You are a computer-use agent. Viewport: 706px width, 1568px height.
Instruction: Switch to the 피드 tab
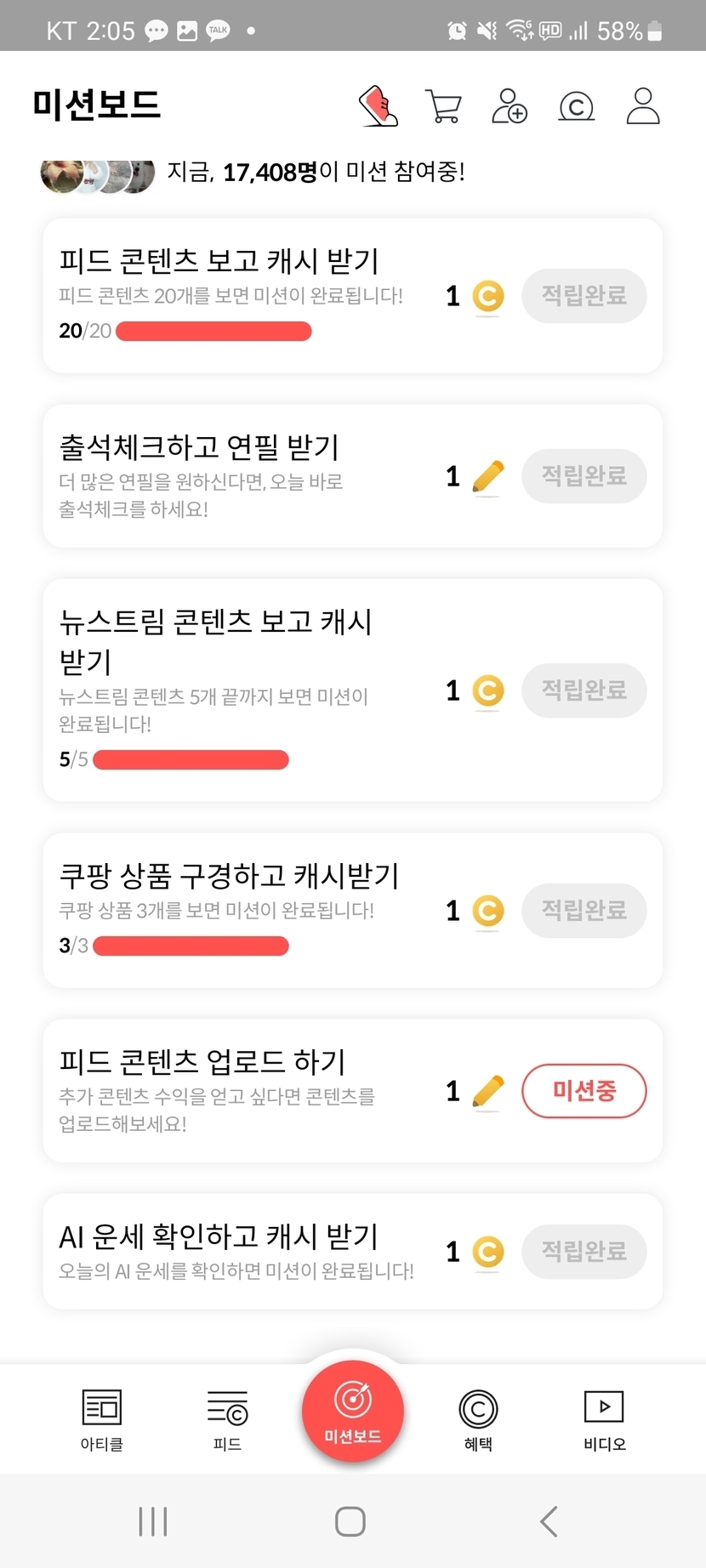pos(227,1419)
